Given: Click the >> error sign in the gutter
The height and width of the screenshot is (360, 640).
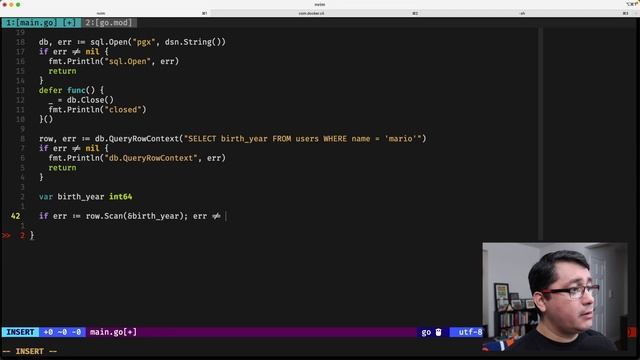Looking at the screenshot, I should [6, 236].
